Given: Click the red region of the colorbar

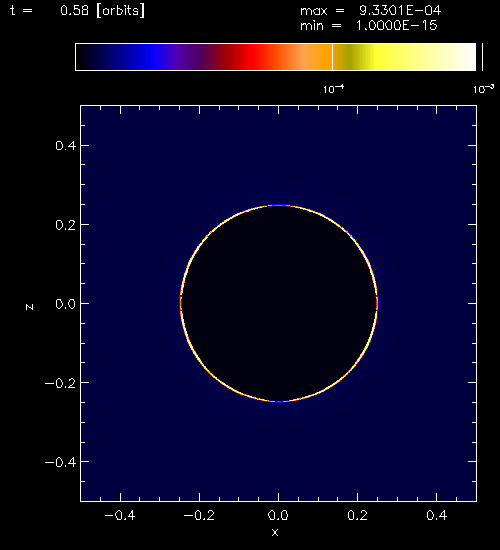Looking at the screenshot, I should pyautogui.click(x=256, y=57).
